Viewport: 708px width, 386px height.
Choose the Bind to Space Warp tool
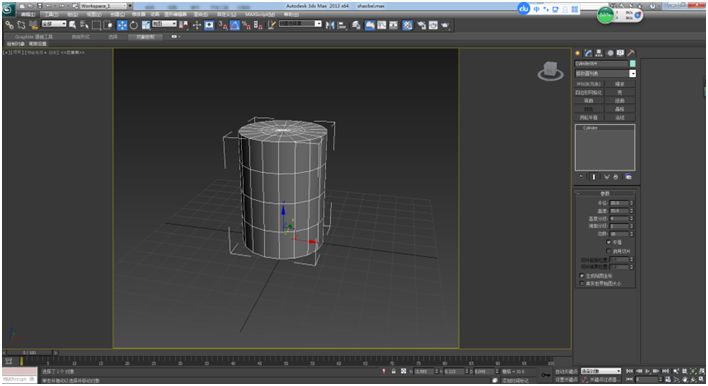pyautogui.click(x=34, y=25)
